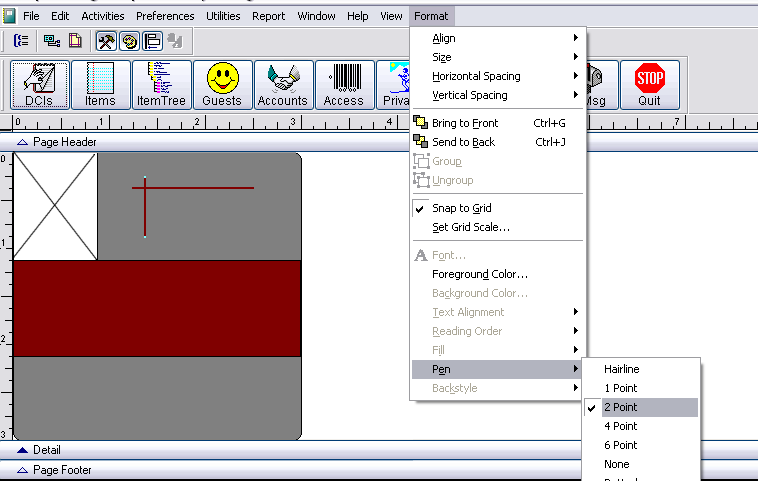Open the ItemTree module
The height and width of the screenshot is (481, 758).
point(161,85)
